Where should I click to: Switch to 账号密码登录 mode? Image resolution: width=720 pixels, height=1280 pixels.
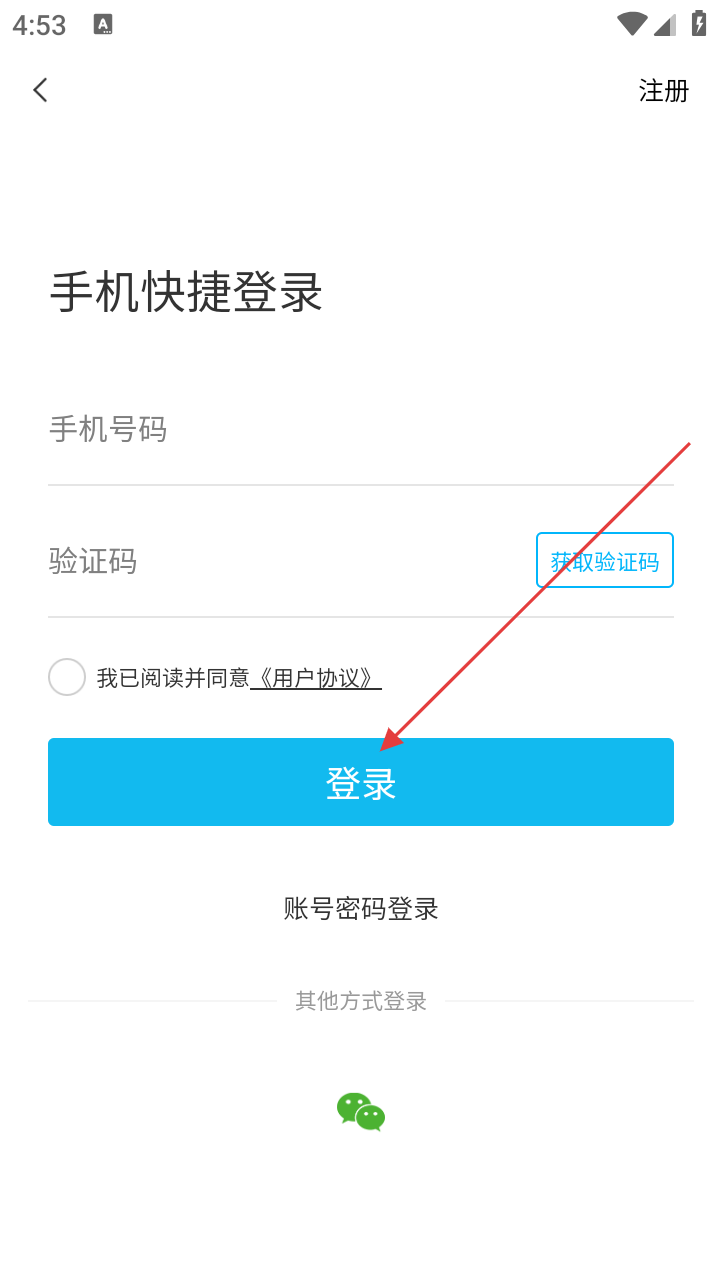click(x=361, y=908)
